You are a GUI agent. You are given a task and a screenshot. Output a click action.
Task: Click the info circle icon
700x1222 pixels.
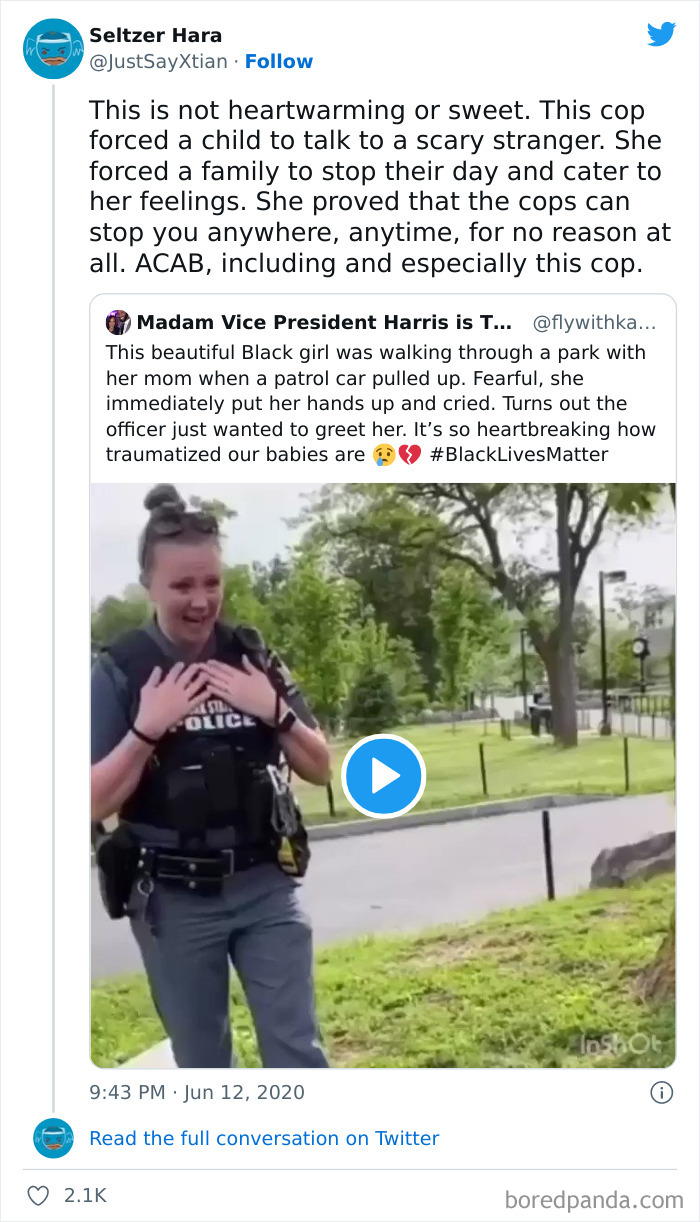(661, 1093)
